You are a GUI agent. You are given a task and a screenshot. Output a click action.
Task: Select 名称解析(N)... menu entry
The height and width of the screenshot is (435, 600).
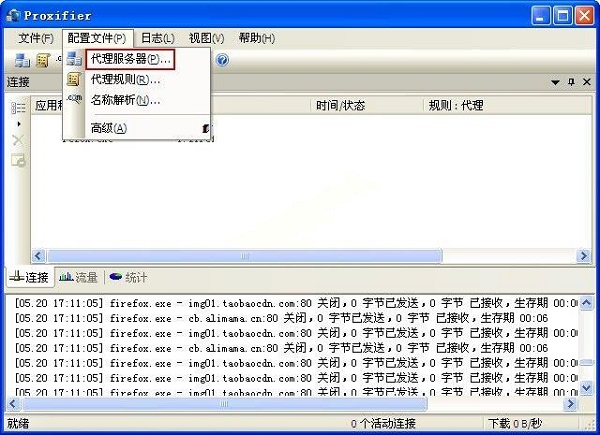click(x=125, y=100)
